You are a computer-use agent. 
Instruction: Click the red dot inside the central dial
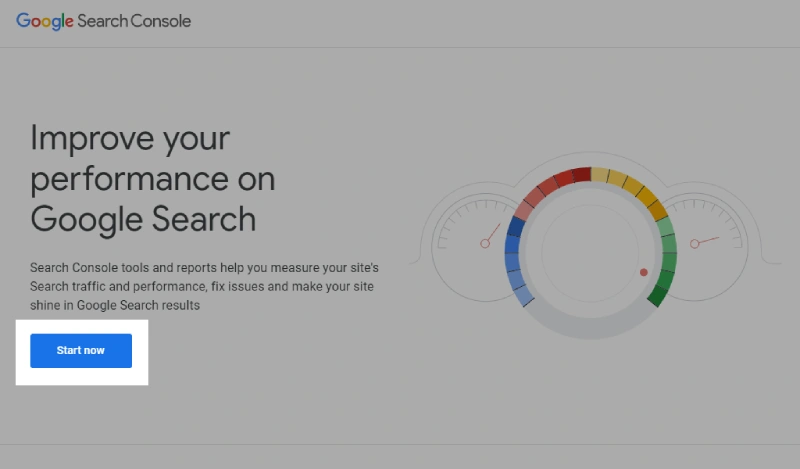pos(644,273)
